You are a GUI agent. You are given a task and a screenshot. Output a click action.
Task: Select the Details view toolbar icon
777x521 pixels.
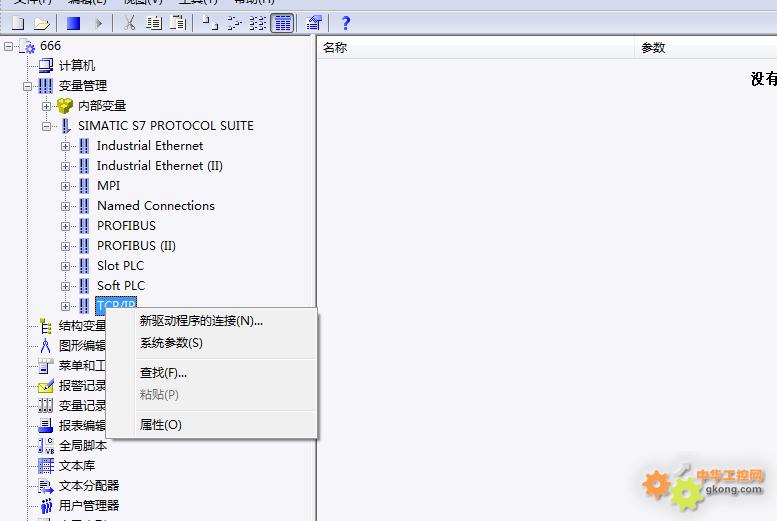click(283, 23)
